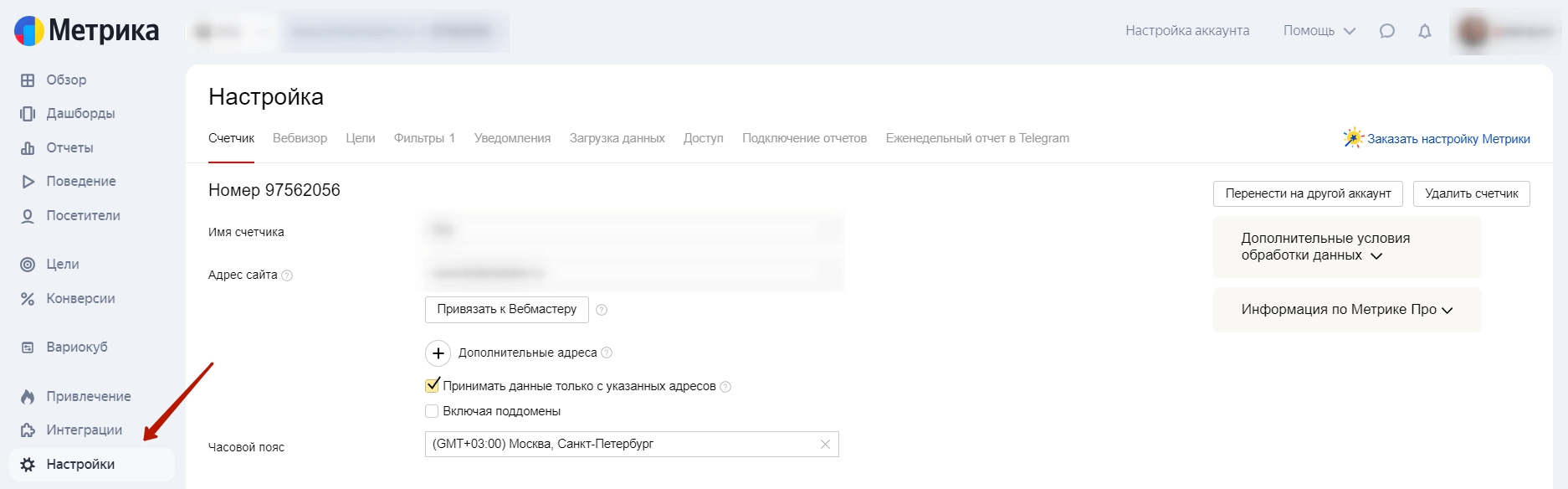Add additional address with plus button
1568x489 pixels.
point(438,353)
